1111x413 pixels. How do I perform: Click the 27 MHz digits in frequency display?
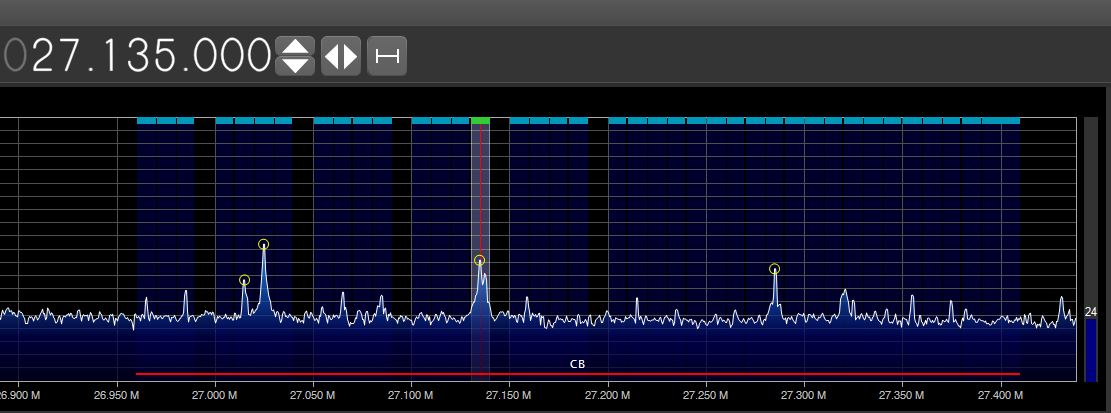(54, 55)
